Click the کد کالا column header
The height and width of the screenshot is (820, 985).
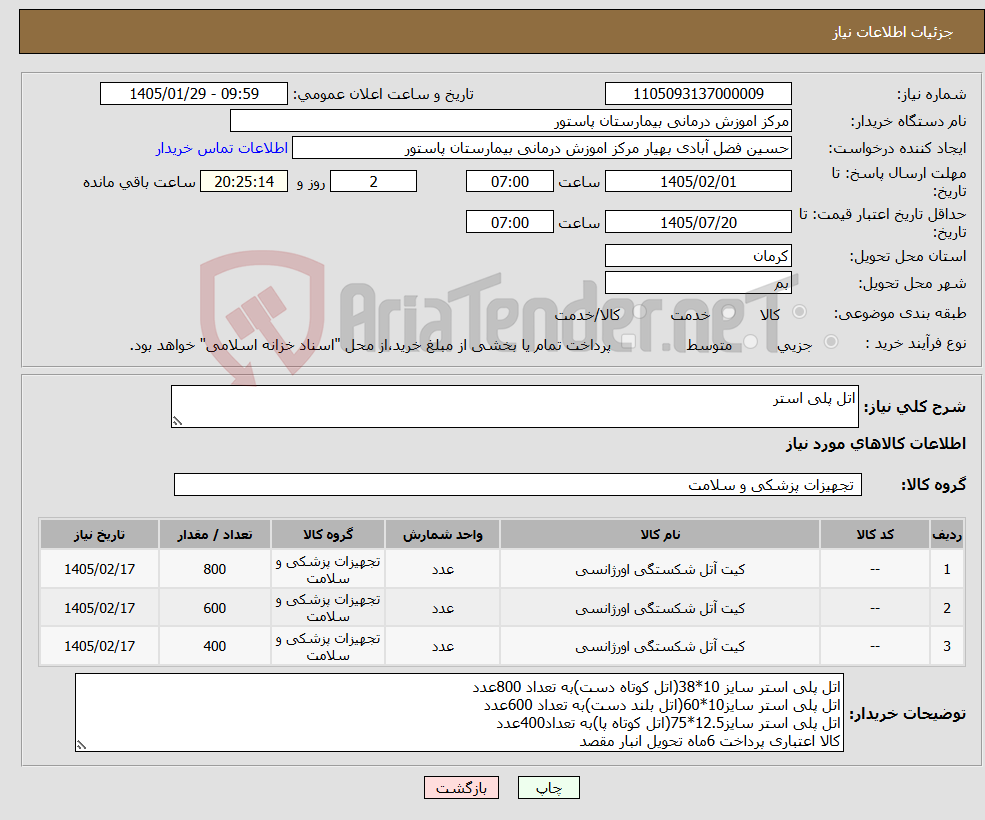coord(875,535)
